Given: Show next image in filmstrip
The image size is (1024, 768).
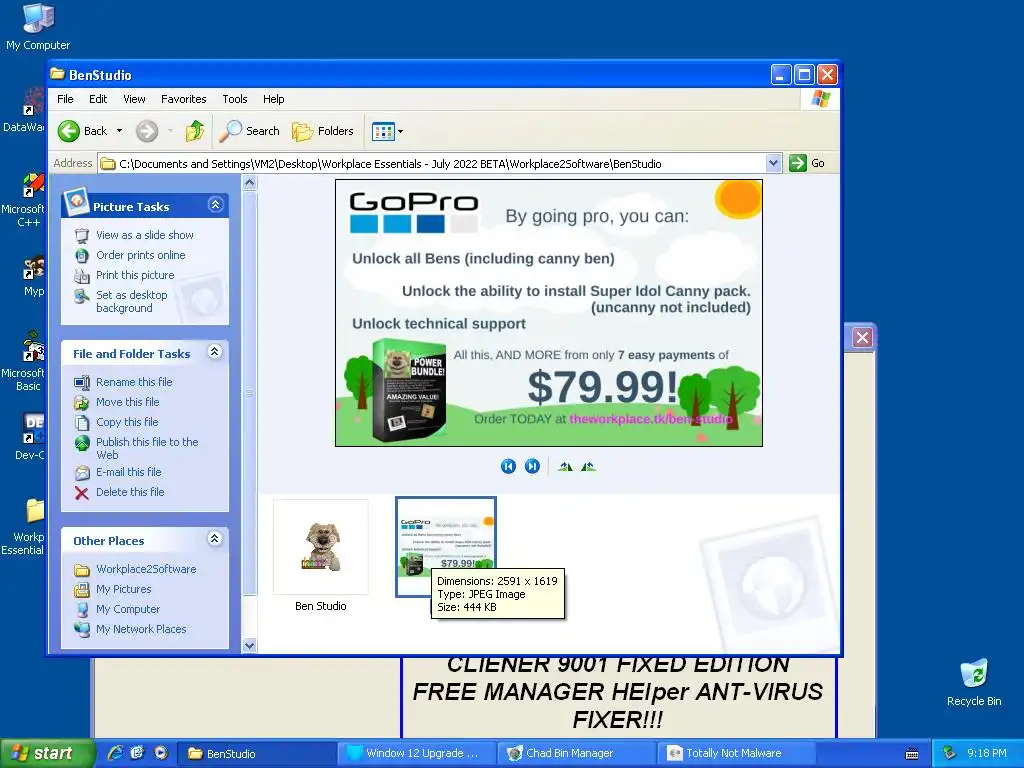Looking at the screenshot, I should point(532,466).
